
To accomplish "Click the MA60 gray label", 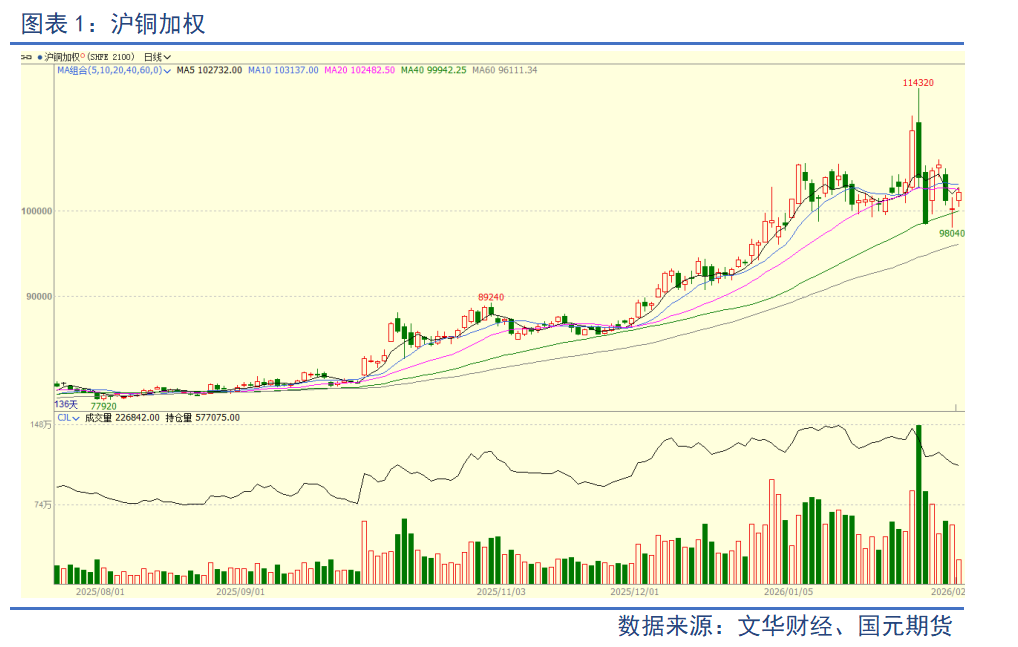I will (x=505, y=70).
